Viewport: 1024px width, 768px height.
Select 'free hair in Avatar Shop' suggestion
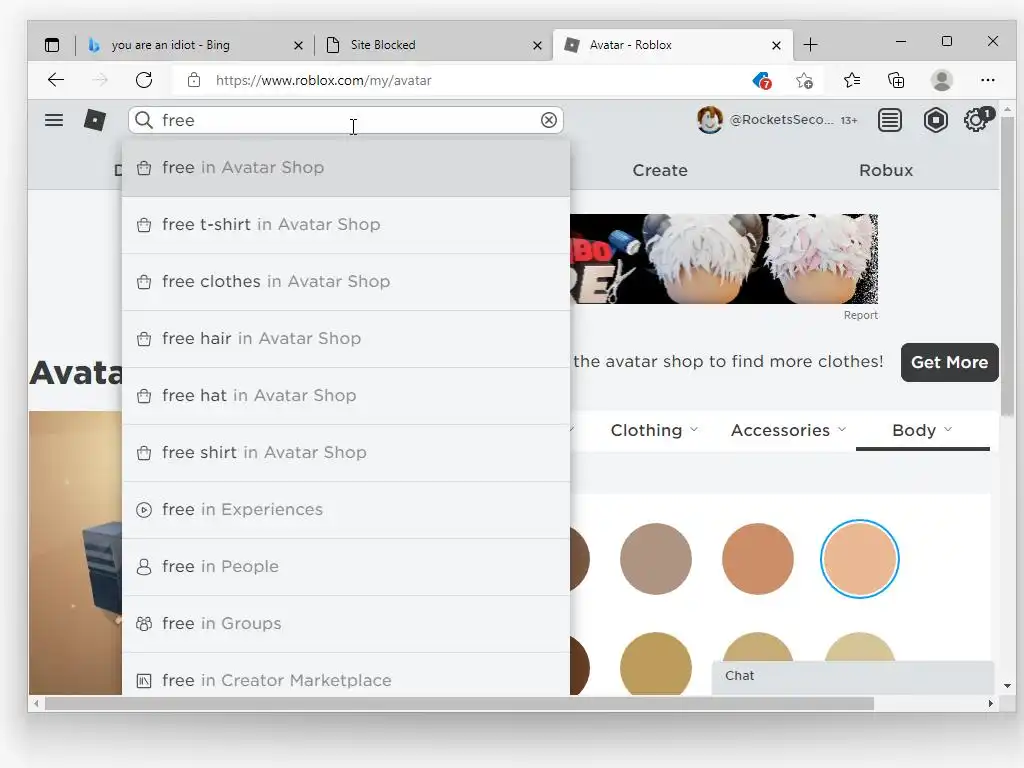[x=346, y=338]
